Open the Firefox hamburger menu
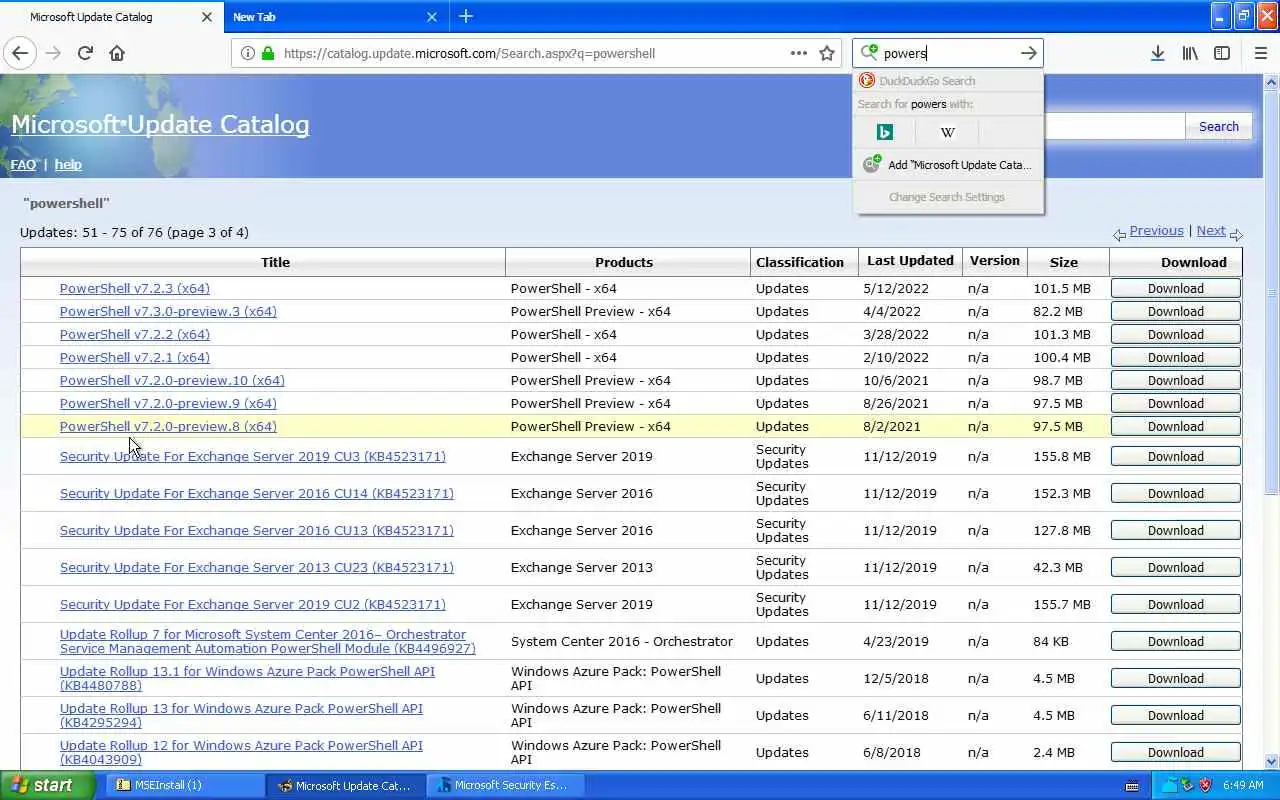 [1260, 53]
